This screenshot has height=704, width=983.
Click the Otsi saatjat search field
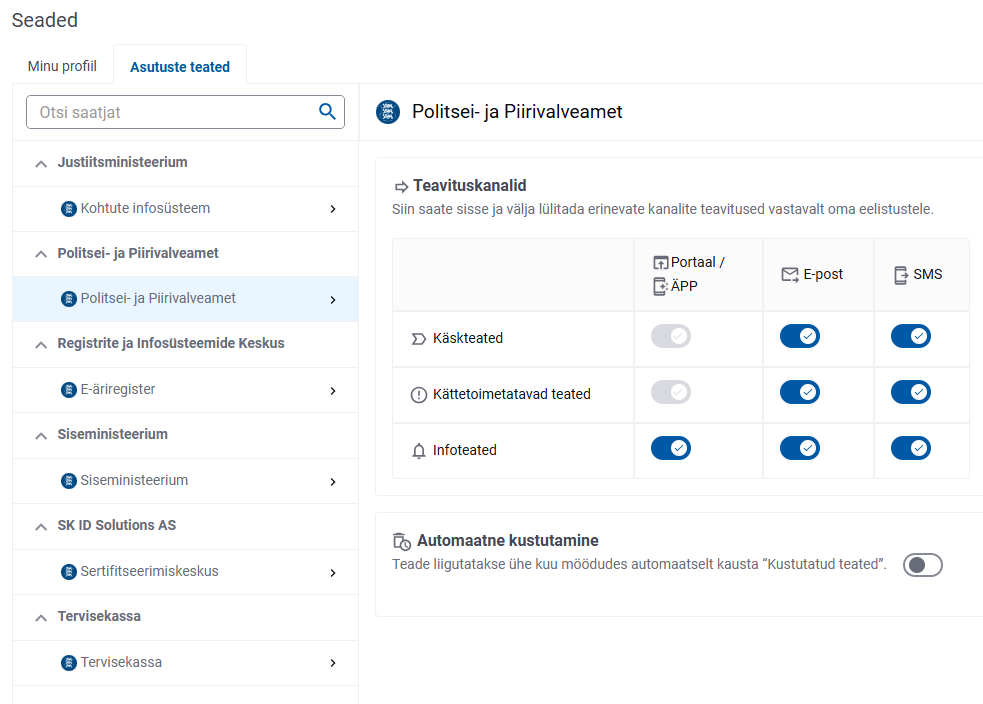tap(186, 112)
